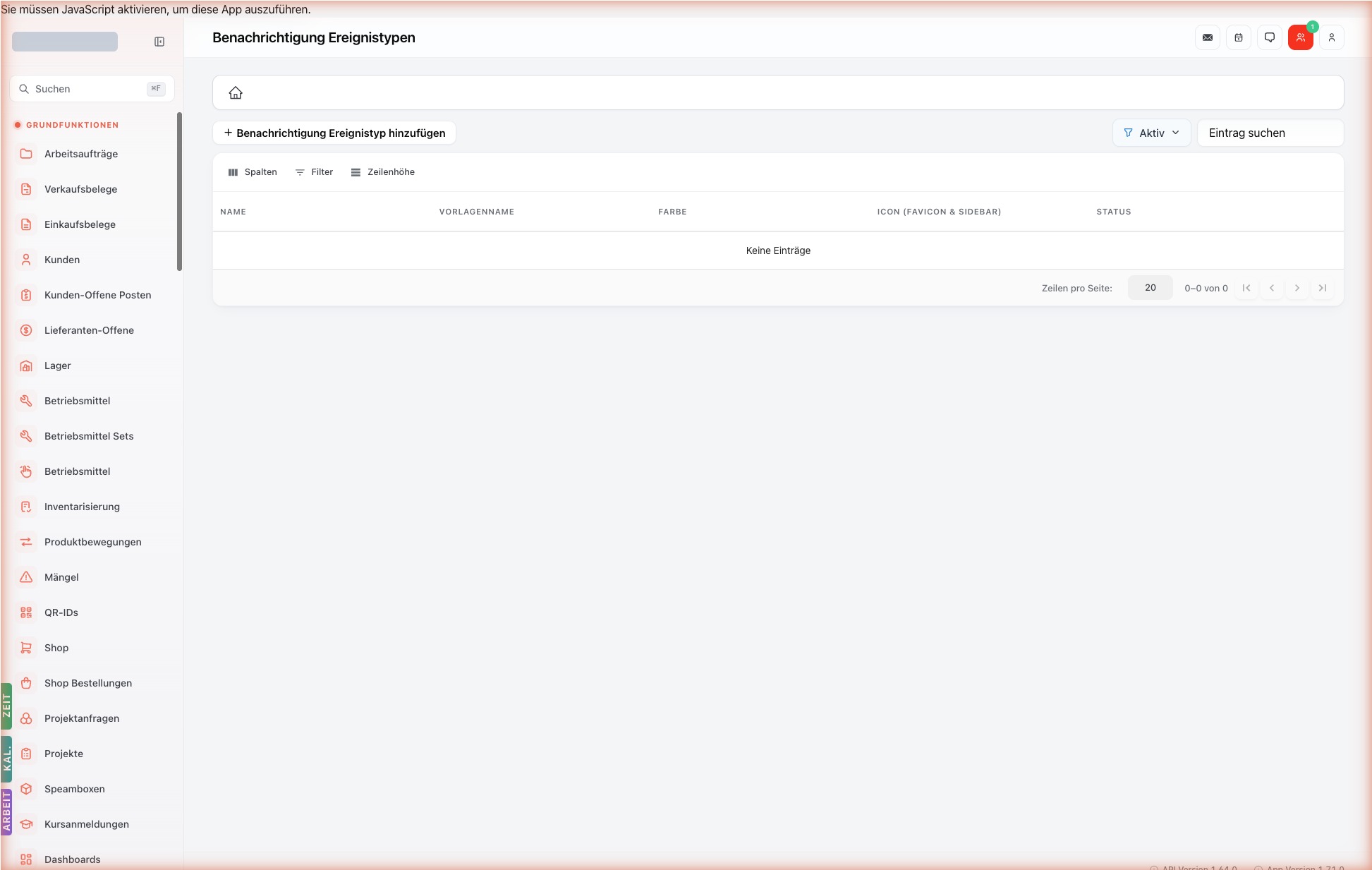The height and width of the screenshot is (870, 1372).
Task: Open Arbeitsaufträge in the sidebar
Action: pyautogui.click(x=92, y=154)
